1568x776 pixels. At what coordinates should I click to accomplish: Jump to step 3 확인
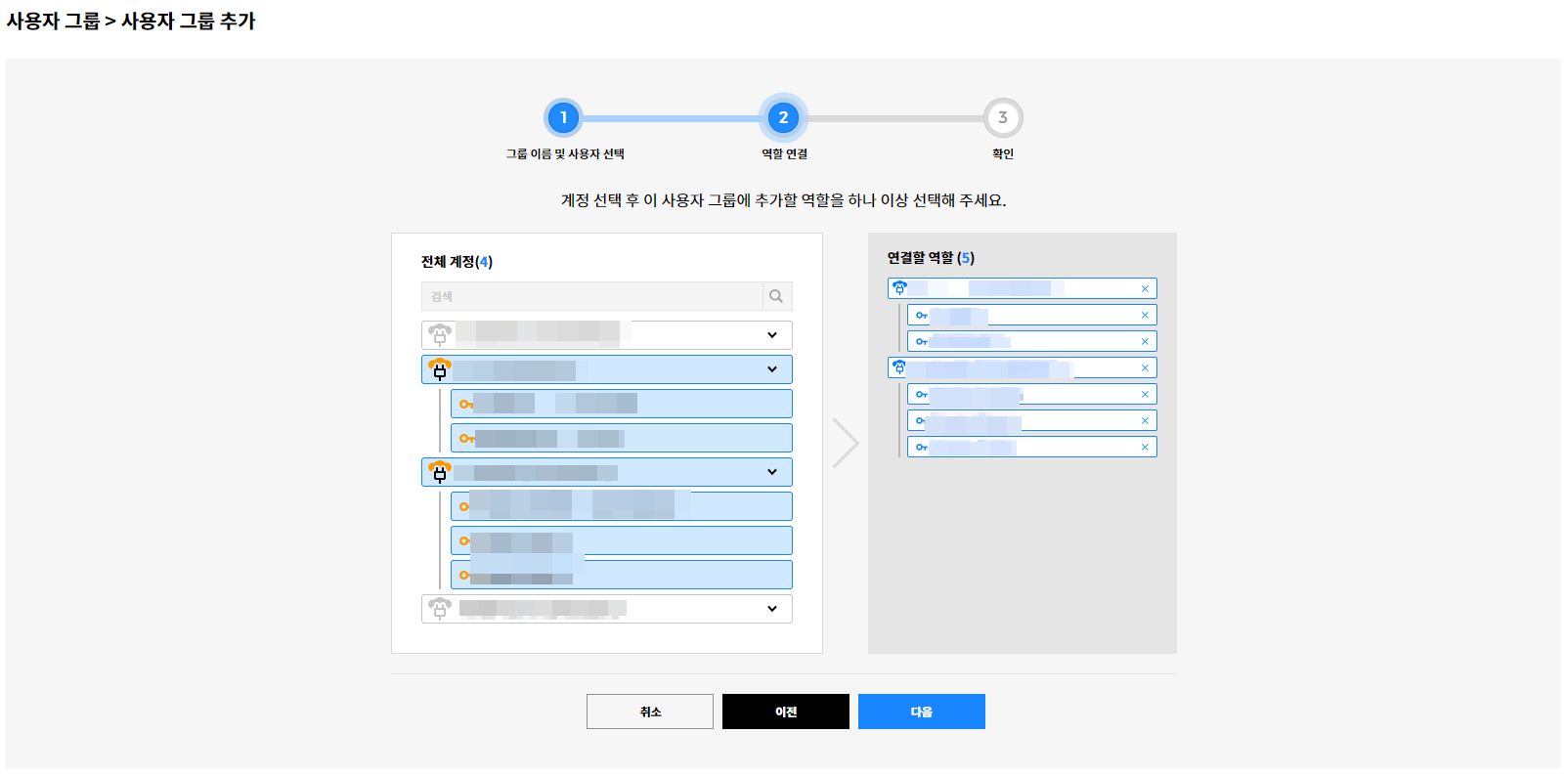pyautogui.click(x=1002, y=118)
